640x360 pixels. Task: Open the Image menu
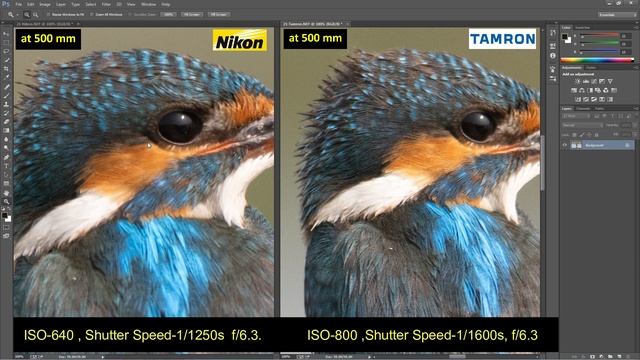pyautogui.click(x=45, y=4)
